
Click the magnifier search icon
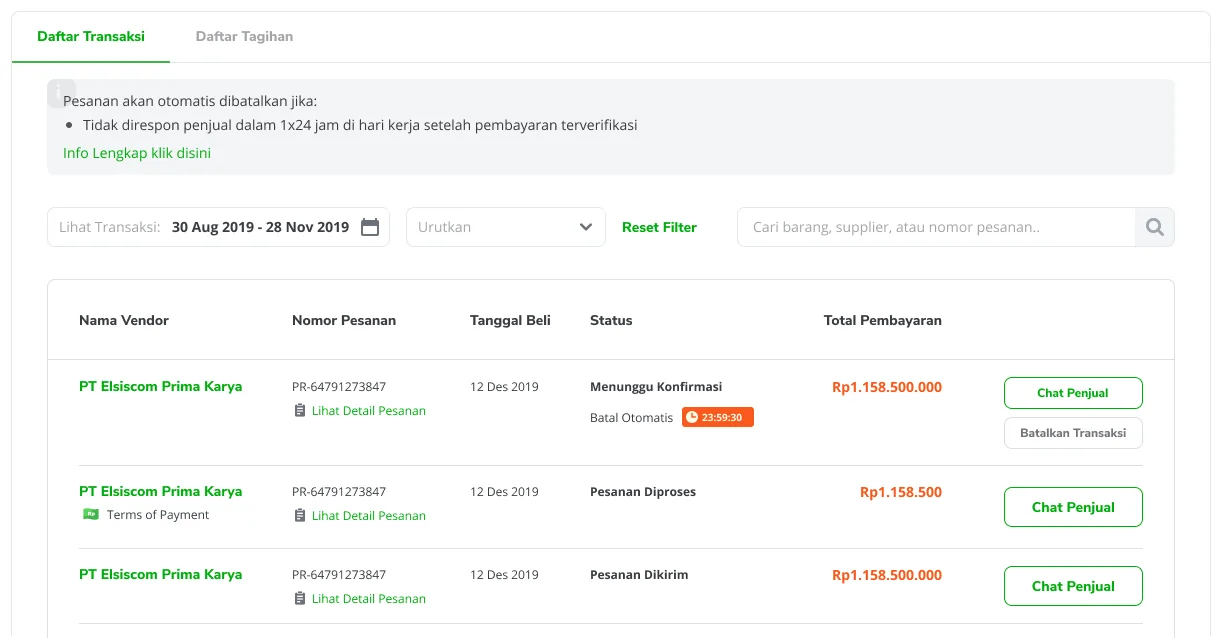tap(1155, 227)
